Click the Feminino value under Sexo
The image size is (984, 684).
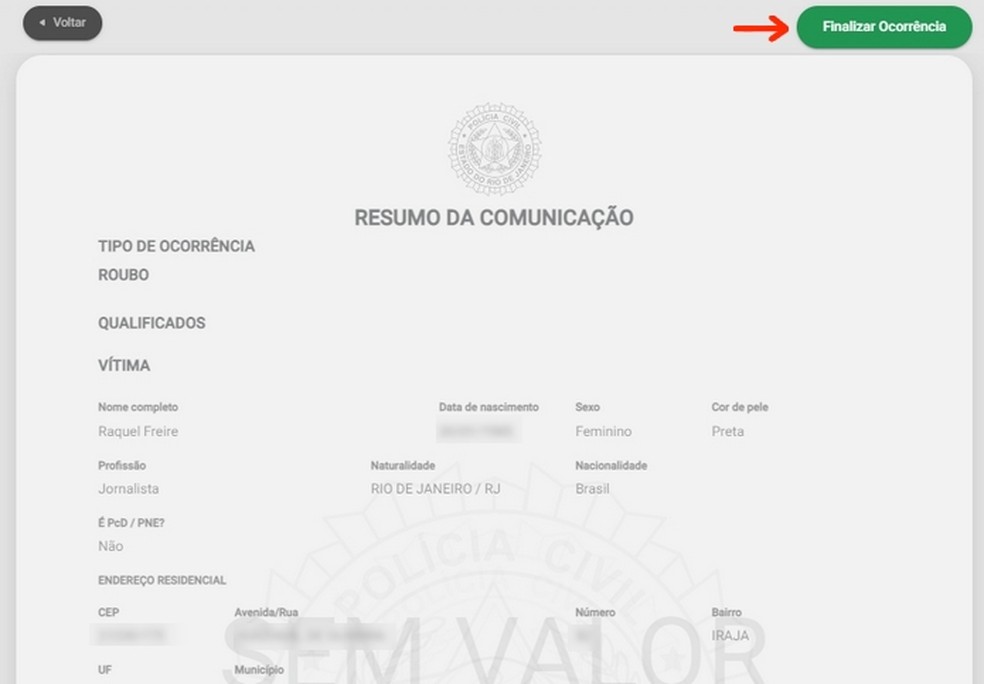pos(602,431)
